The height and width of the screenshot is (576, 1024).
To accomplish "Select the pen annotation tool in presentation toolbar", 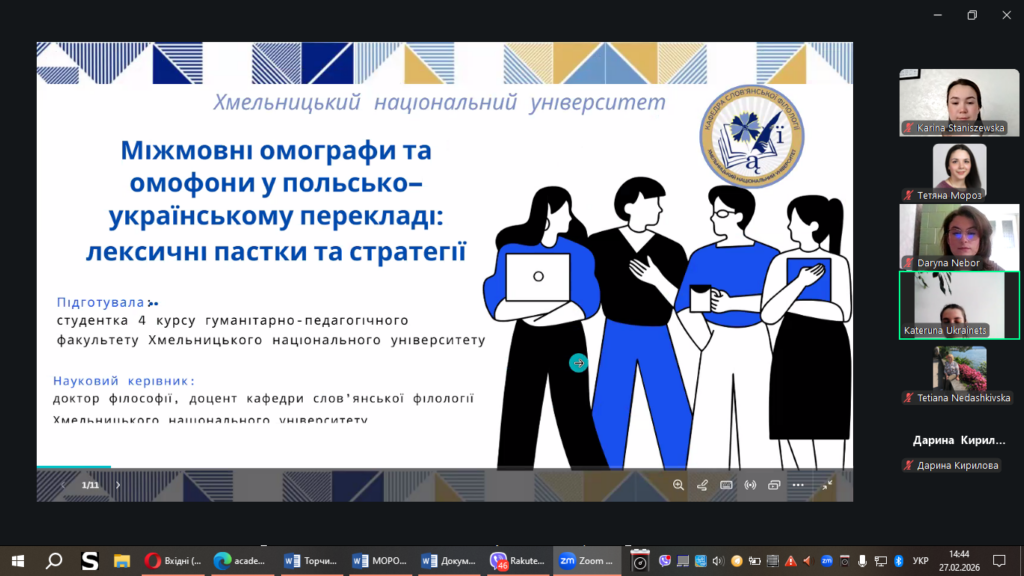I will click(702, 485).
